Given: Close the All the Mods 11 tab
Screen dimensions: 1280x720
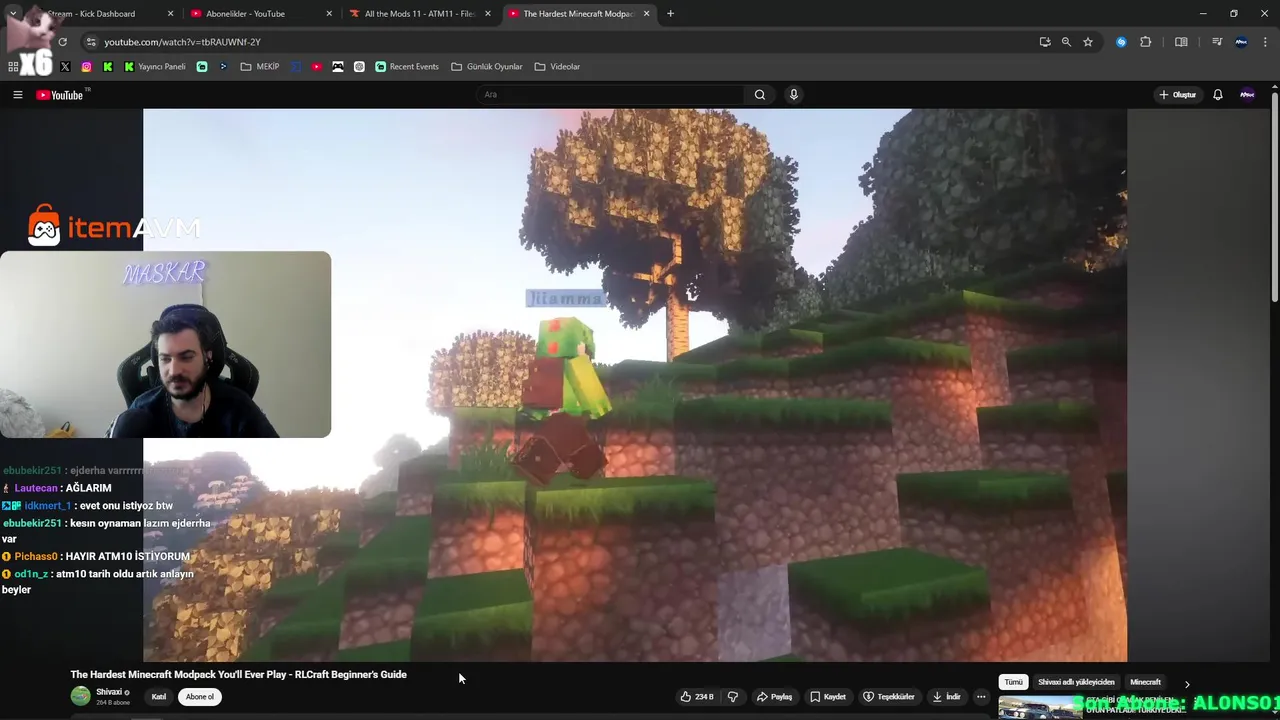Looking at the screenshot, I should pyautogui.click(x=488, y=14).
